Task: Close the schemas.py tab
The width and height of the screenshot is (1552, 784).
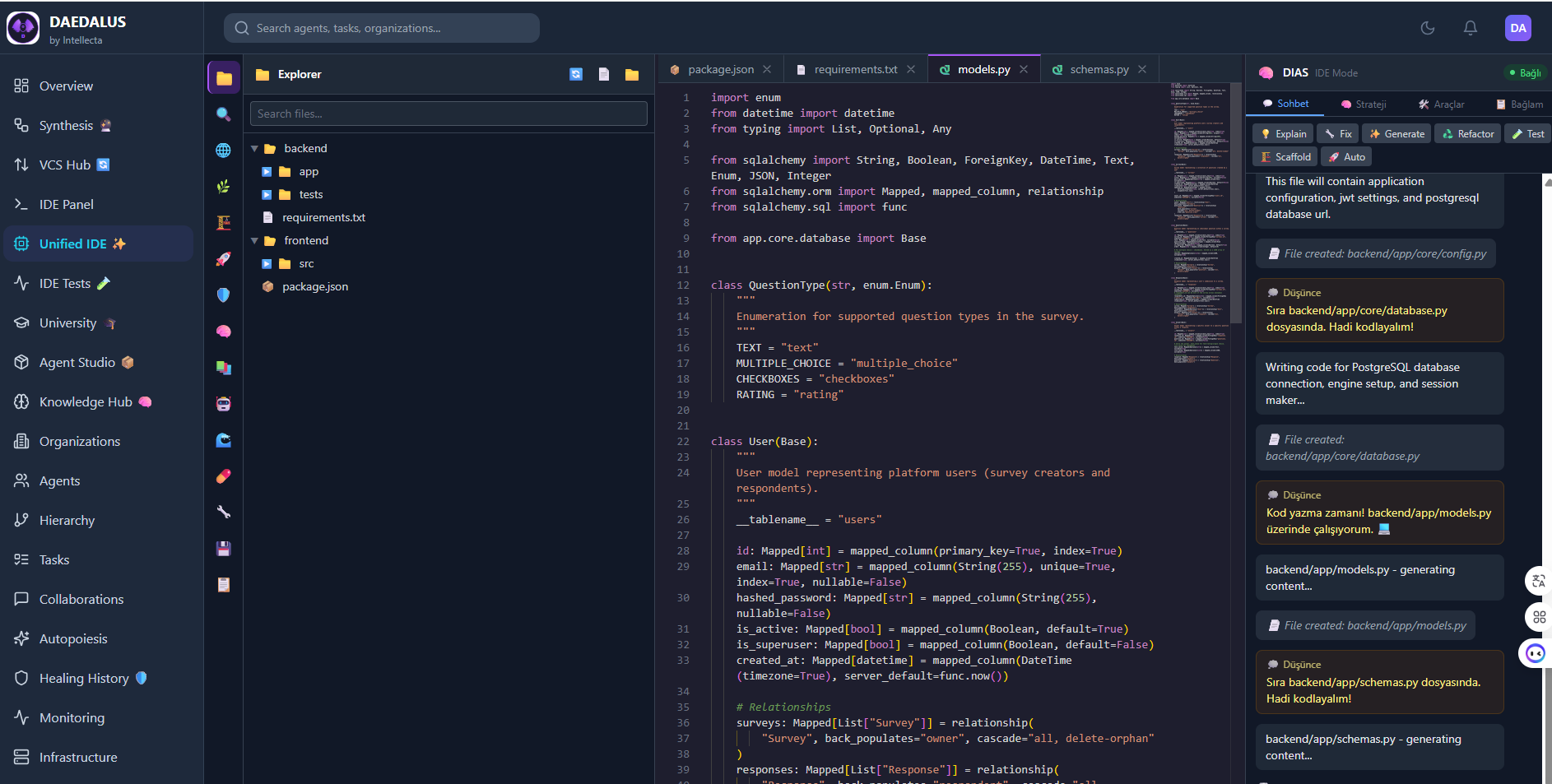Action: pyautogui.click(x=1142, y=69)
